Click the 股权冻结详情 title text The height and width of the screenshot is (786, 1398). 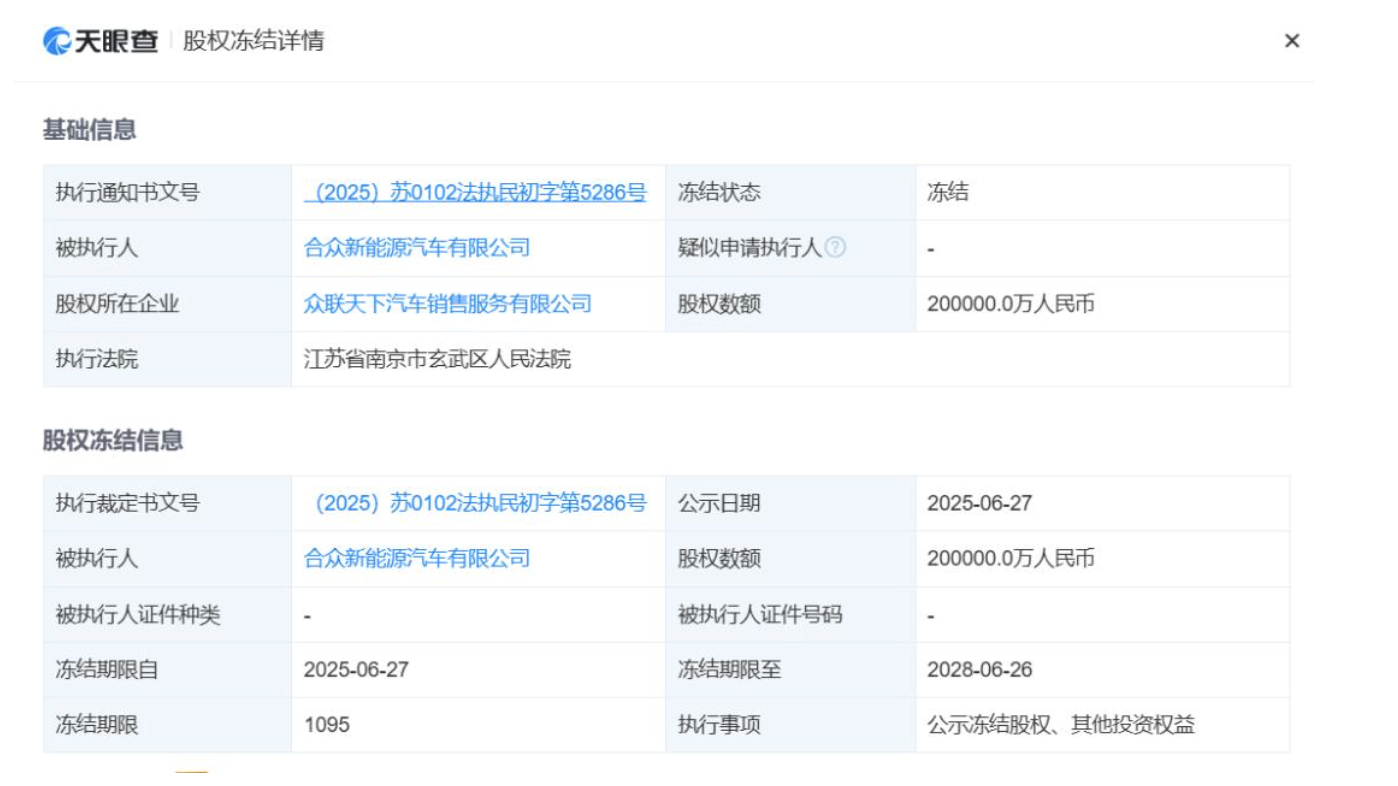pos(254,41)
